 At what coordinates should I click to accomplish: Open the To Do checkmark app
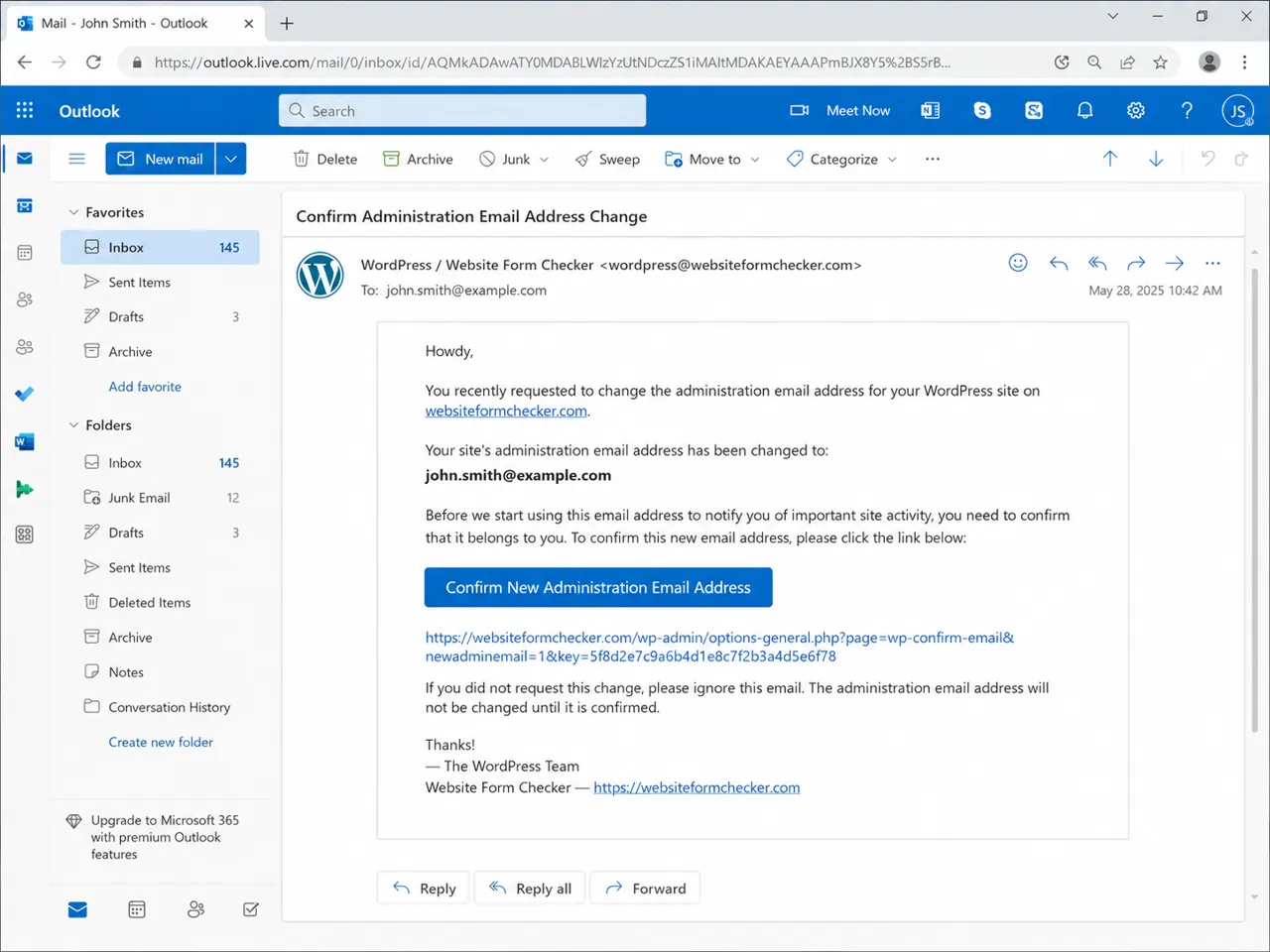coord(25,394)
